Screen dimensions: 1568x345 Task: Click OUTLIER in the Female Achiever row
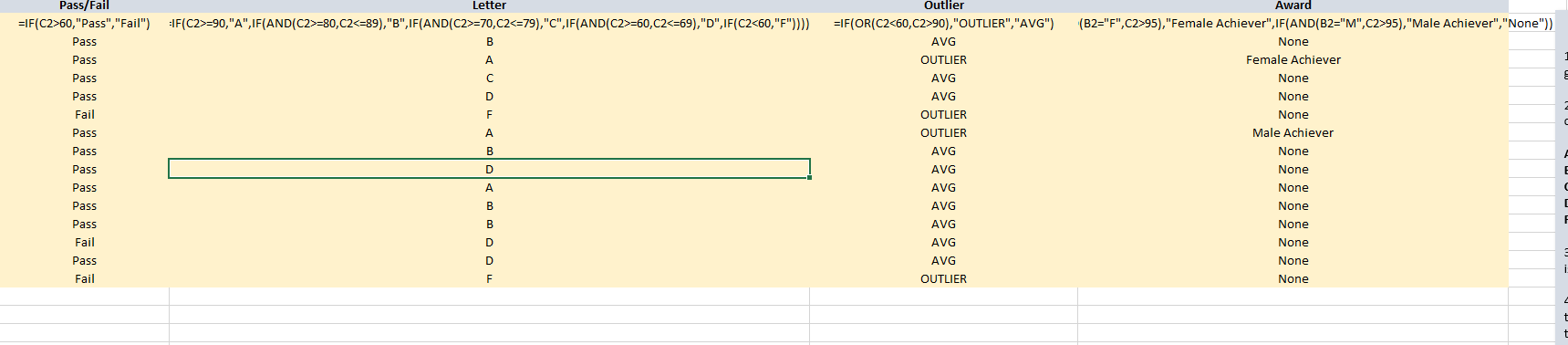pos(943,59)
